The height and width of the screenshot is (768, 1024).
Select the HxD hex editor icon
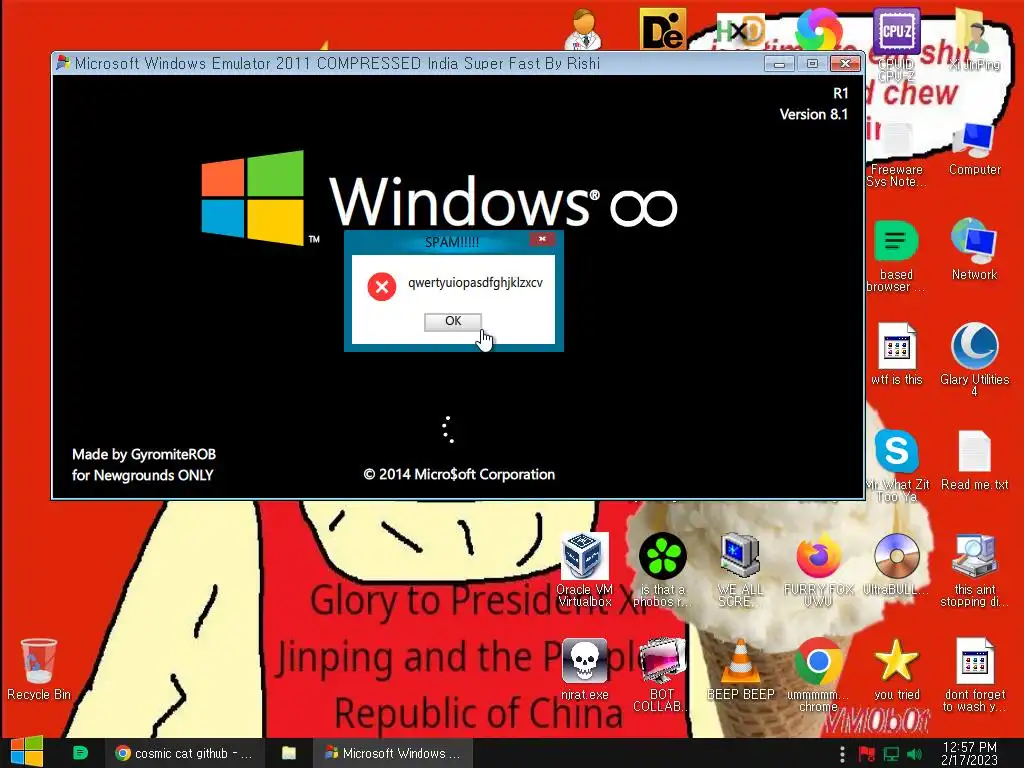(x=740, y=30)
